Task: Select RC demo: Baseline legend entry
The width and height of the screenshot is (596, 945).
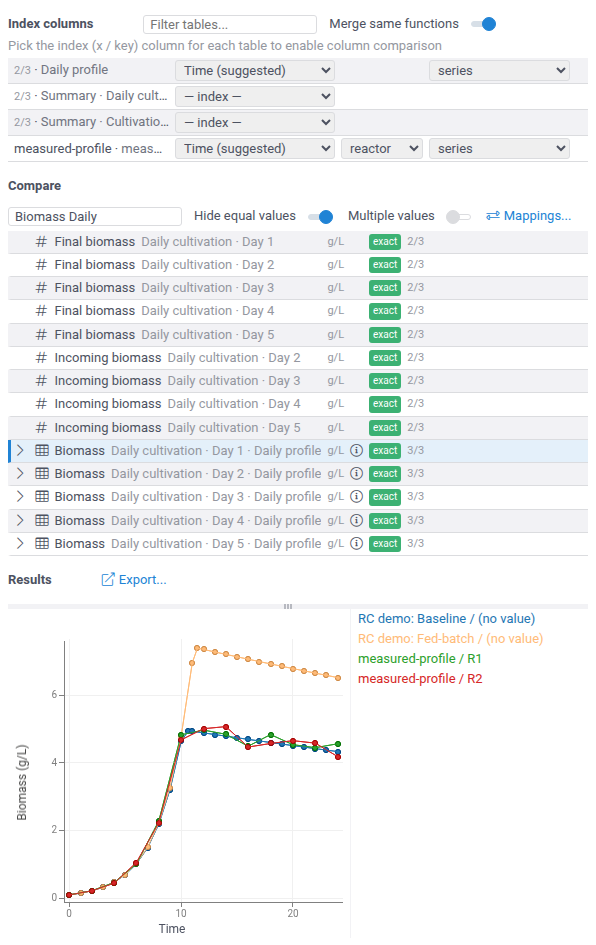Action: [x=446, y=618]
